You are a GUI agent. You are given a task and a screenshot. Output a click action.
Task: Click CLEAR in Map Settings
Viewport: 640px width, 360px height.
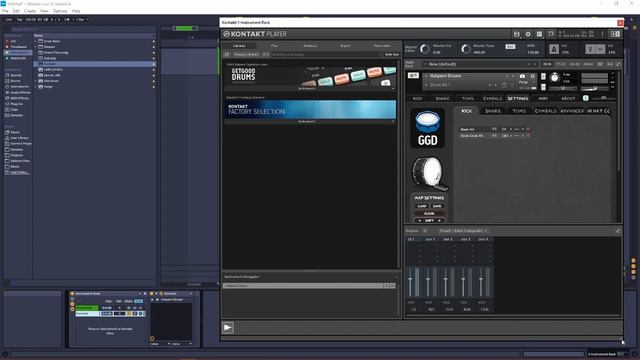[429, 213]
